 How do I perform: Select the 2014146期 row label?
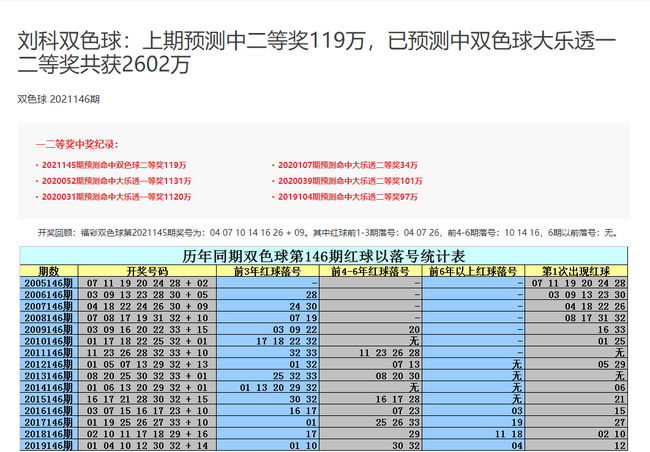[49, 387]
